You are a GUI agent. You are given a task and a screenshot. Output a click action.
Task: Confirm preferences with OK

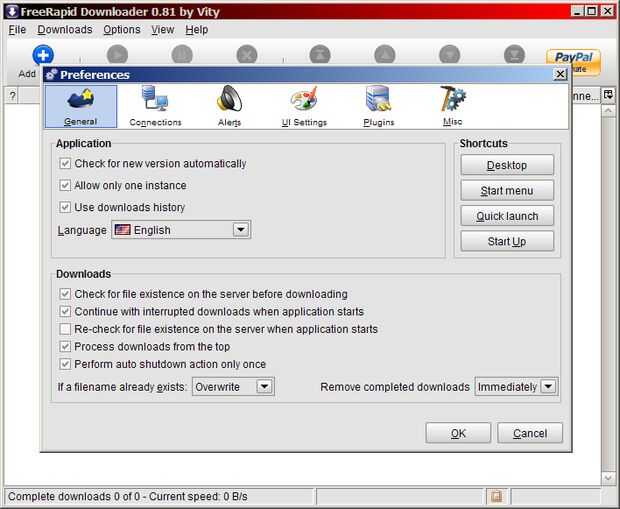coord(458,433)
